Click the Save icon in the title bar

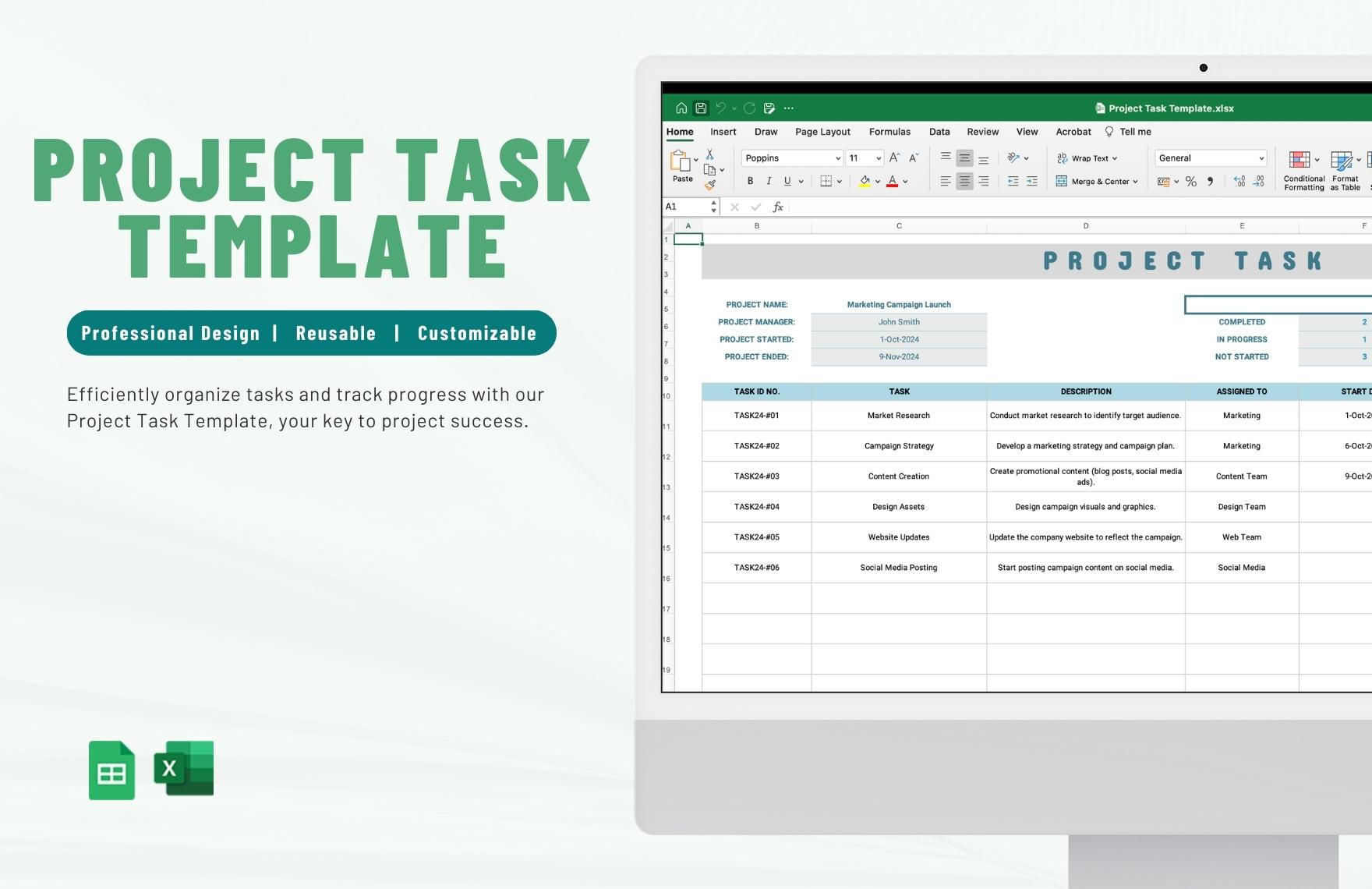[x=699, y=108]
